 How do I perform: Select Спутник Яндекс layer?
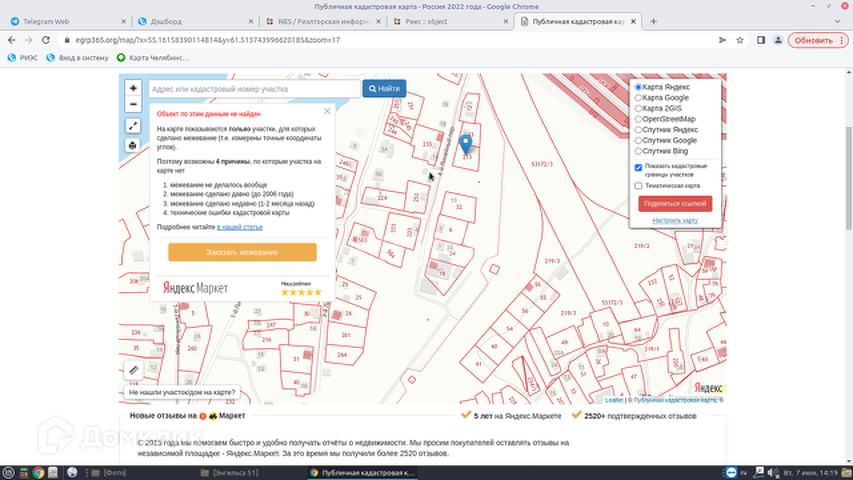click(638, 130)
